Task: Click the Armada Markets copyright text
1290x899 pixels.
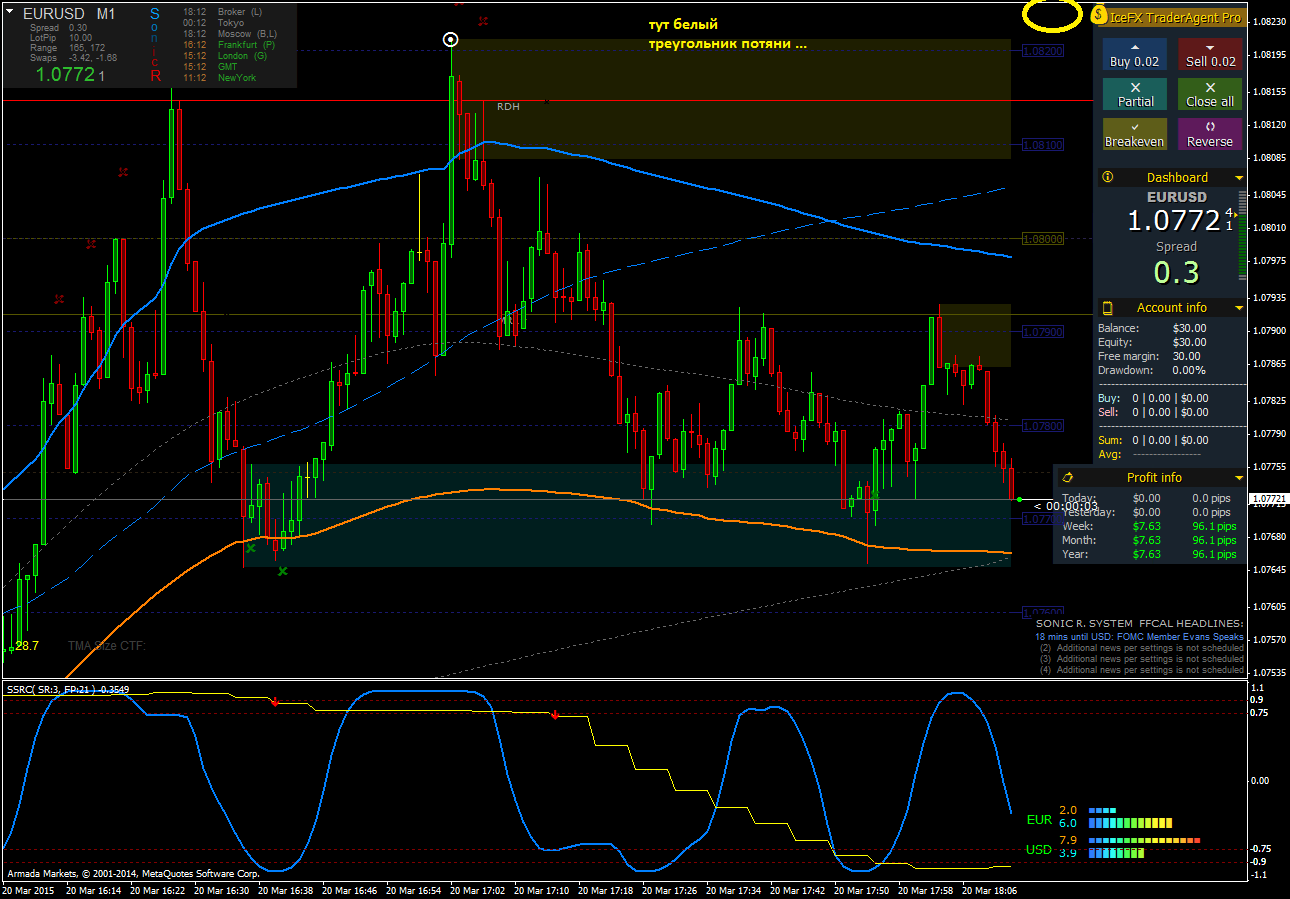Action: [x=133, y=873]
